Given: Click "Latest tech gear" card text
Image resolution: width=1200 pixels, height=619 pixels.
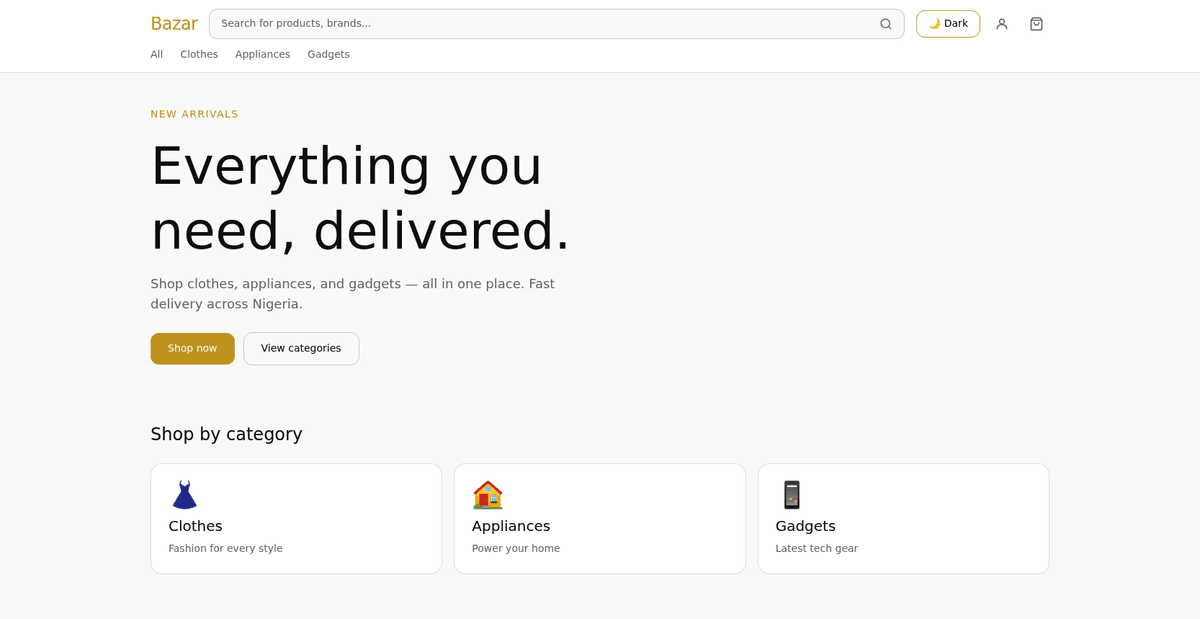Looking at the screenshot, I should [817, 548].
